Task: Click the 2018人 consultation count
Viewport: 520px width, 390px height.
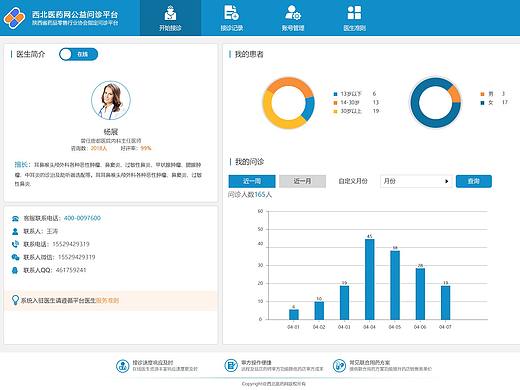Action: pos(99,148)
